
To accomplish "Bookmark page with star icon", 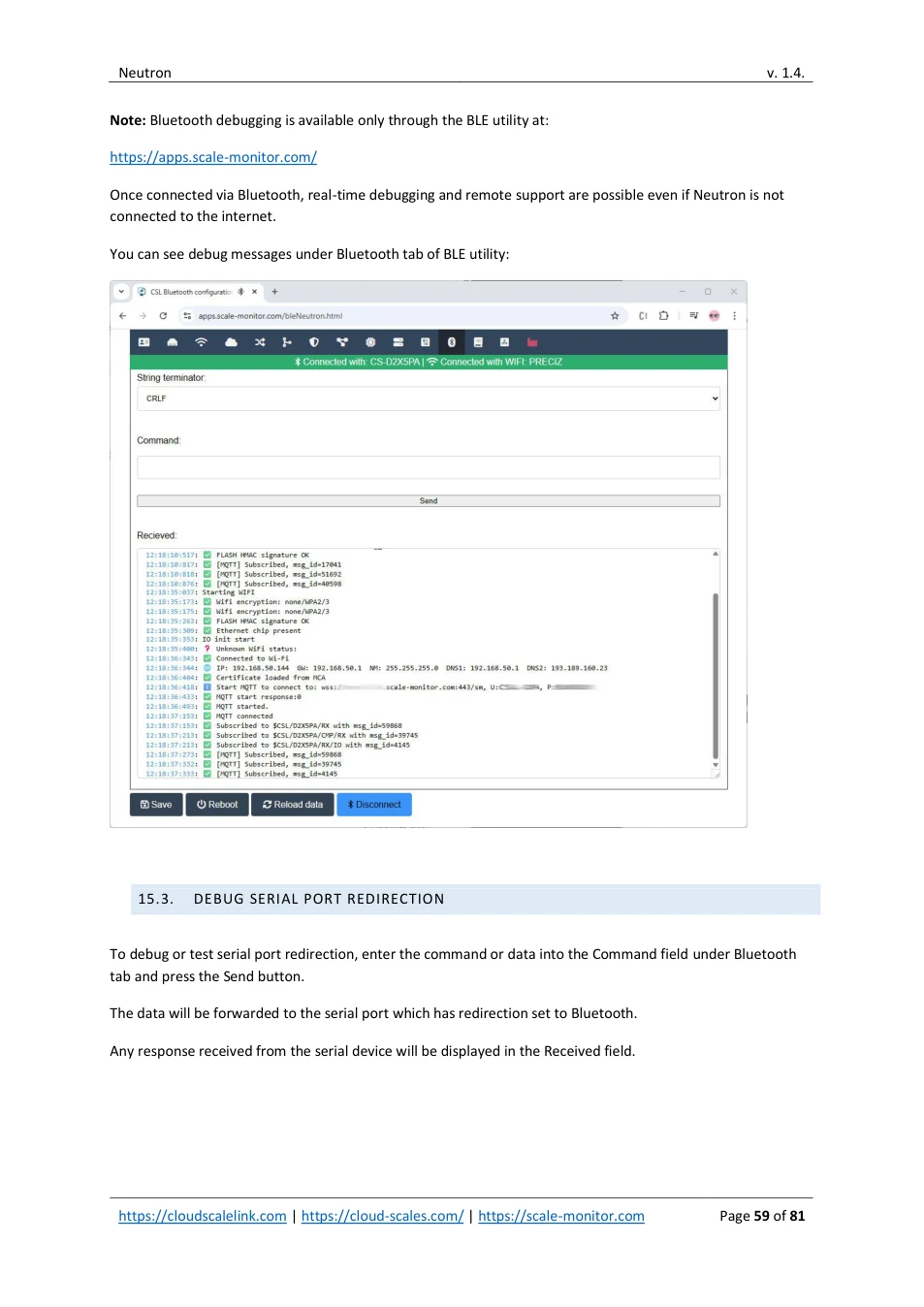I will click(615, 316).
